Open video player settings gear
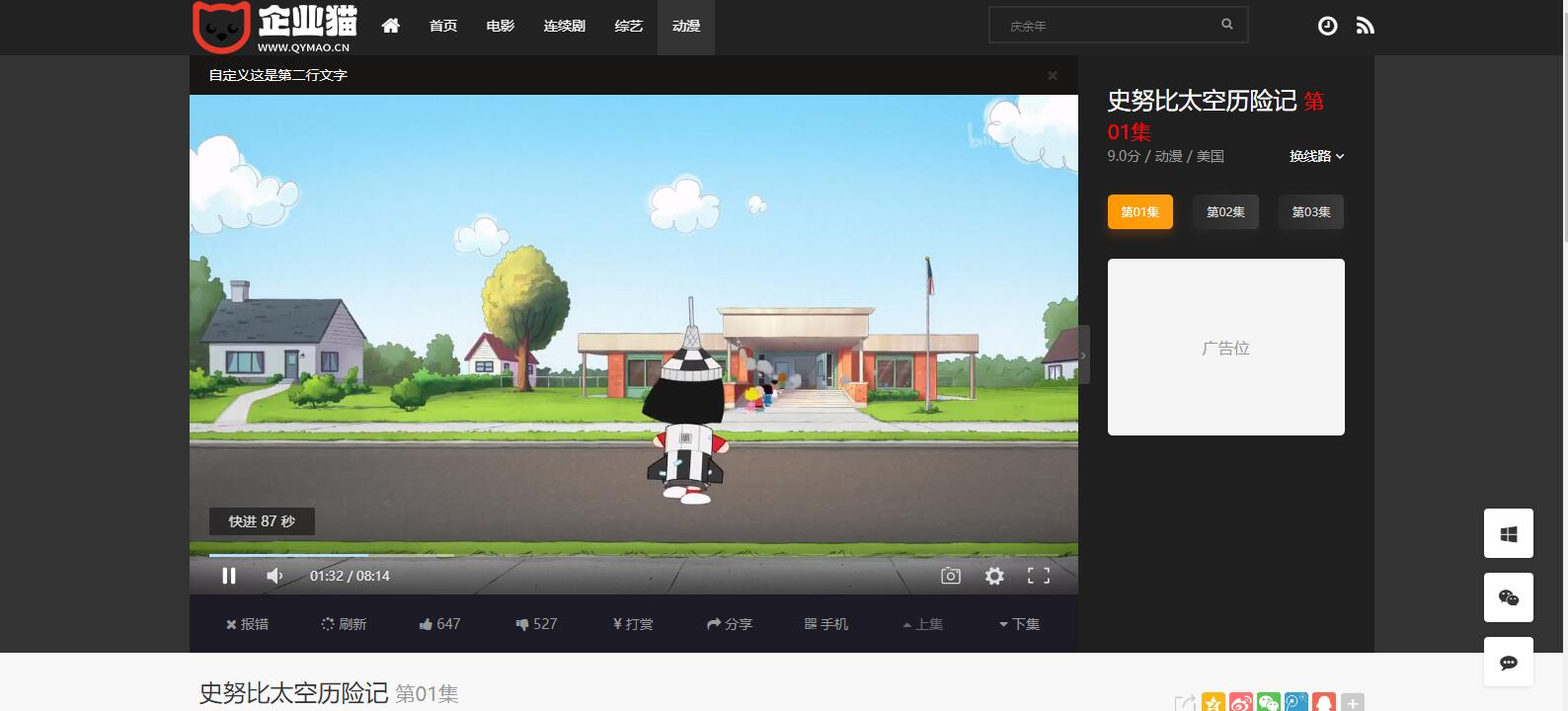 click(994, 576)
